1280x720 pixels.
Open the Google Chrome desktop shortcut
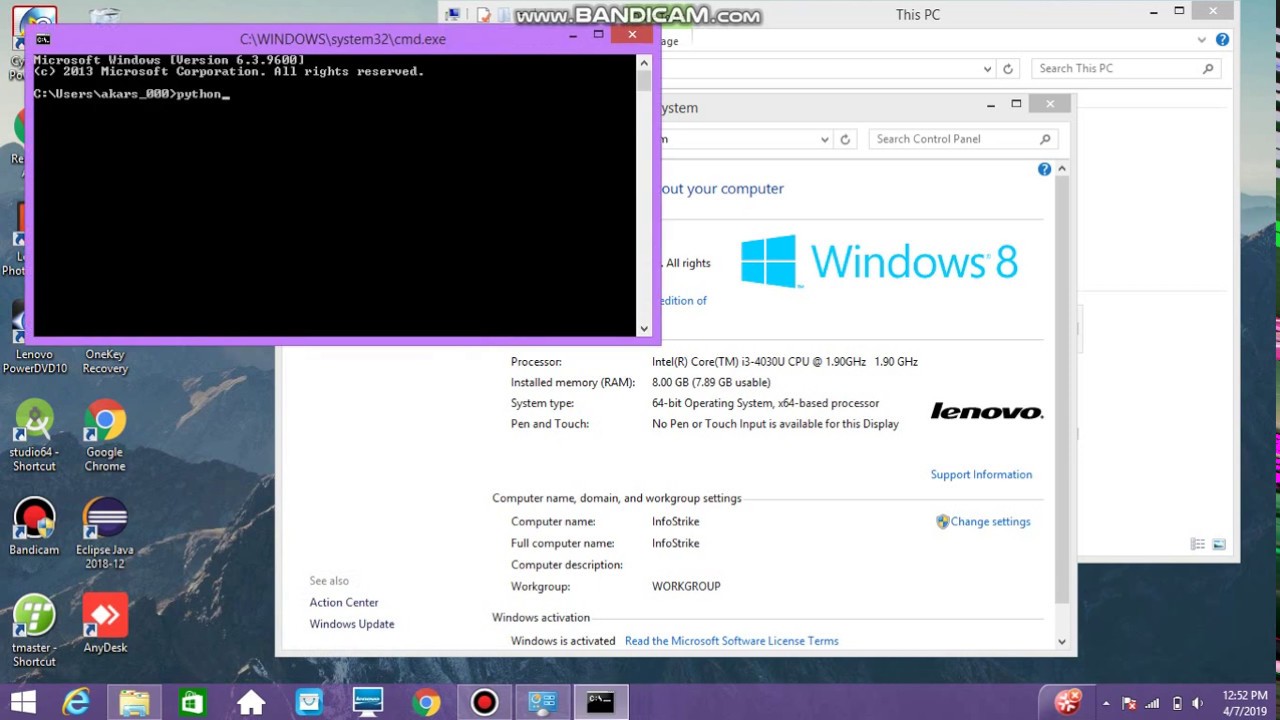[x=105, y=436]
